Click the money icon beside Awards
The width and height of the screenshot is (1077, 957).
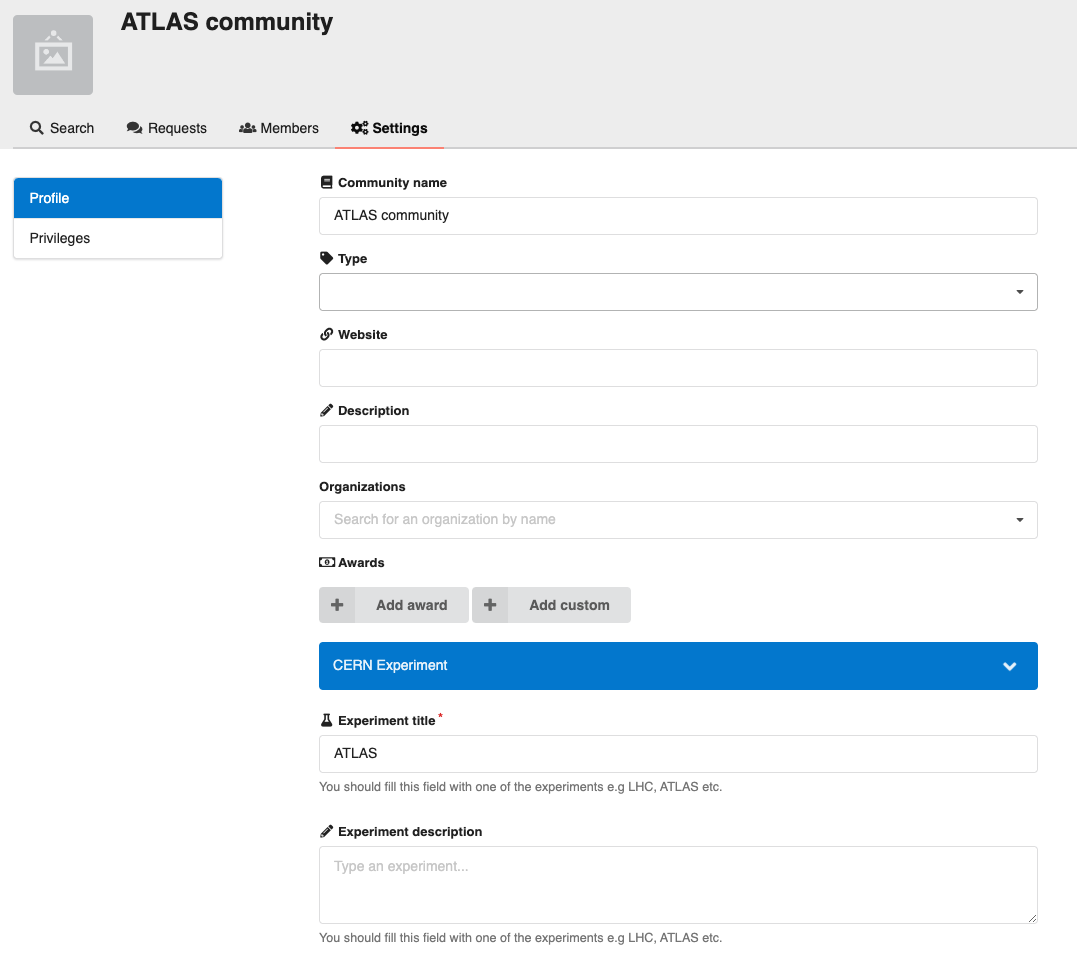327,562
